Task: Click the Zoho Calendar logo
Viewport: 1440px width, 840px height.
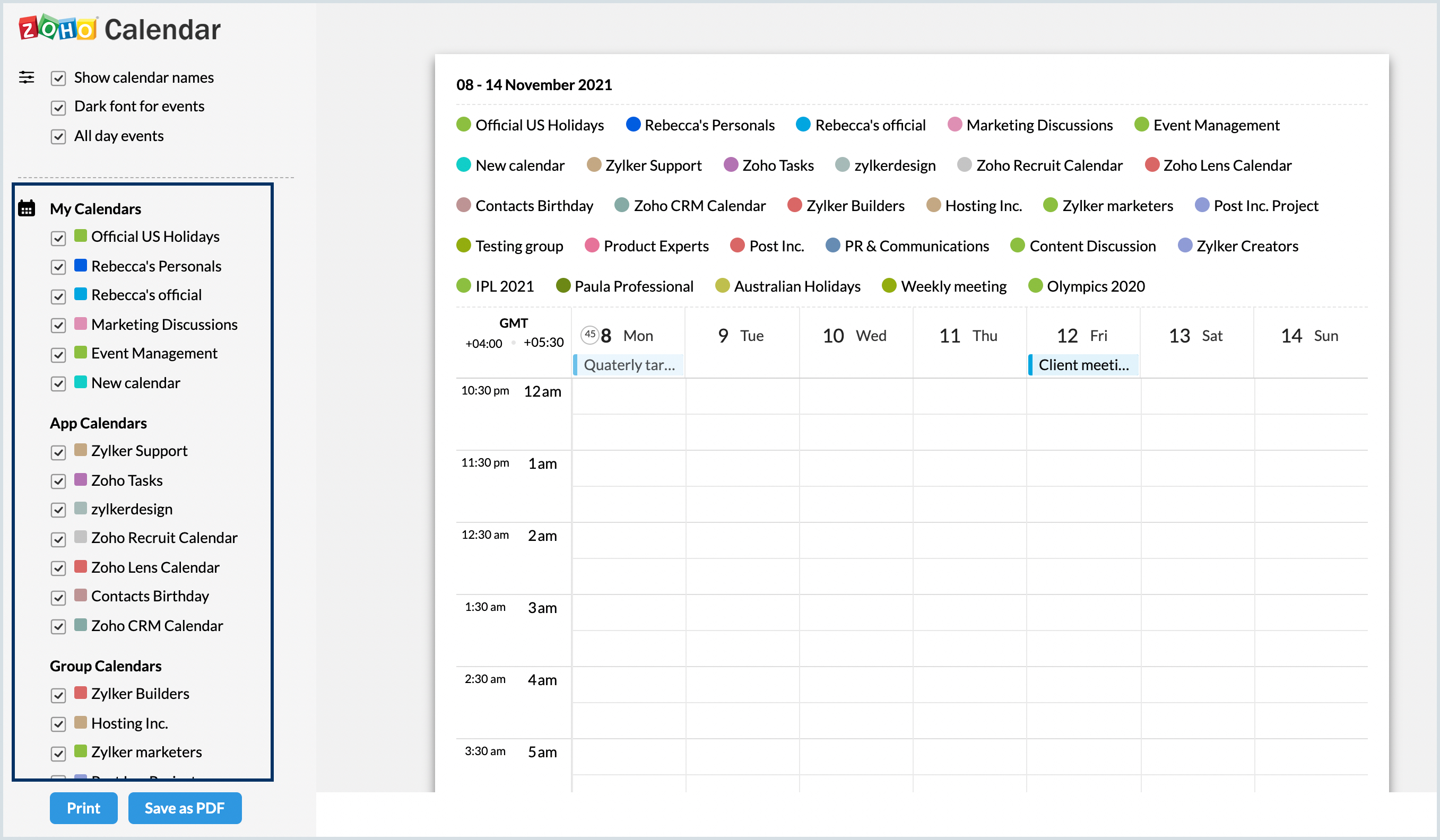Action: pyautogui.click(x=119, y=29)
